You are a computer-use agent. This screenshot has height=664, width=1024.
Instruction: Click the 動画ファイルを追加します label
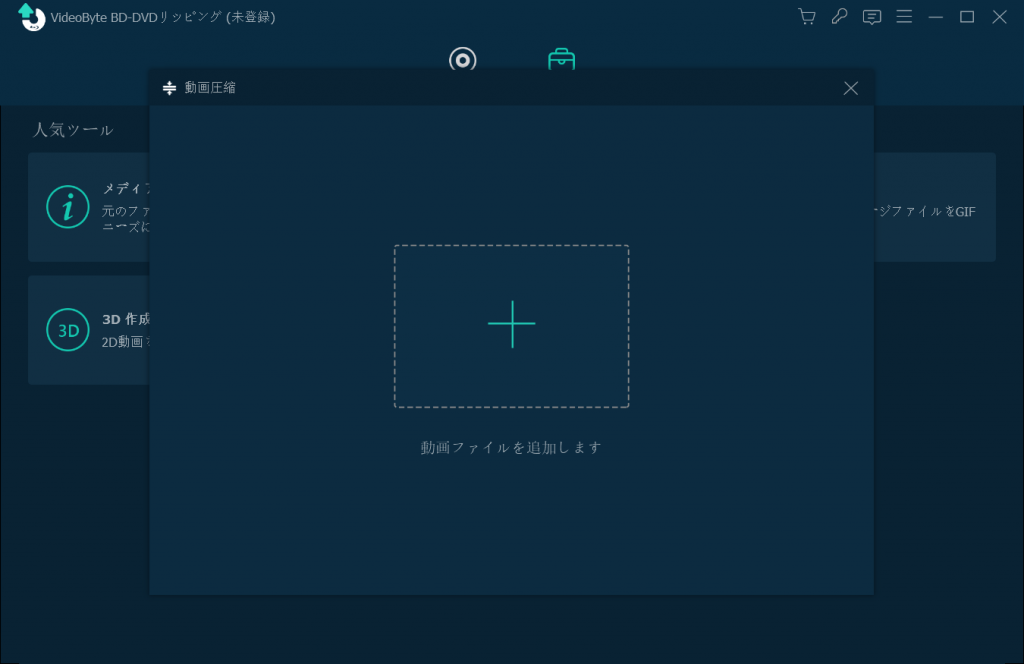(511, 448)
